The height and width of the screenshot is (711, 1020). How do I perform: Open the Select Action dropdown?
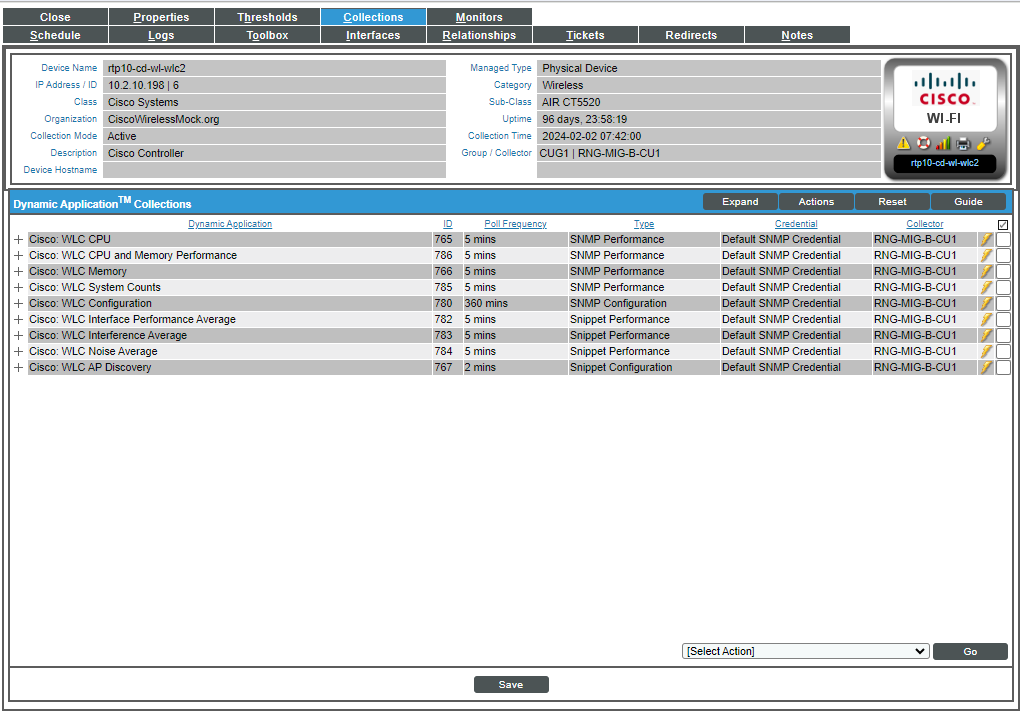[x=804, y=651]
